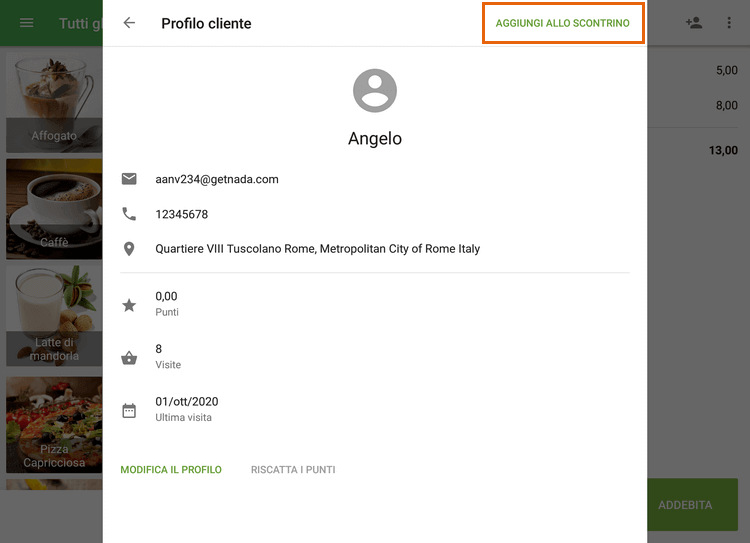Click the points star icon
Screen dimensions: 750x543
point(129,305)
